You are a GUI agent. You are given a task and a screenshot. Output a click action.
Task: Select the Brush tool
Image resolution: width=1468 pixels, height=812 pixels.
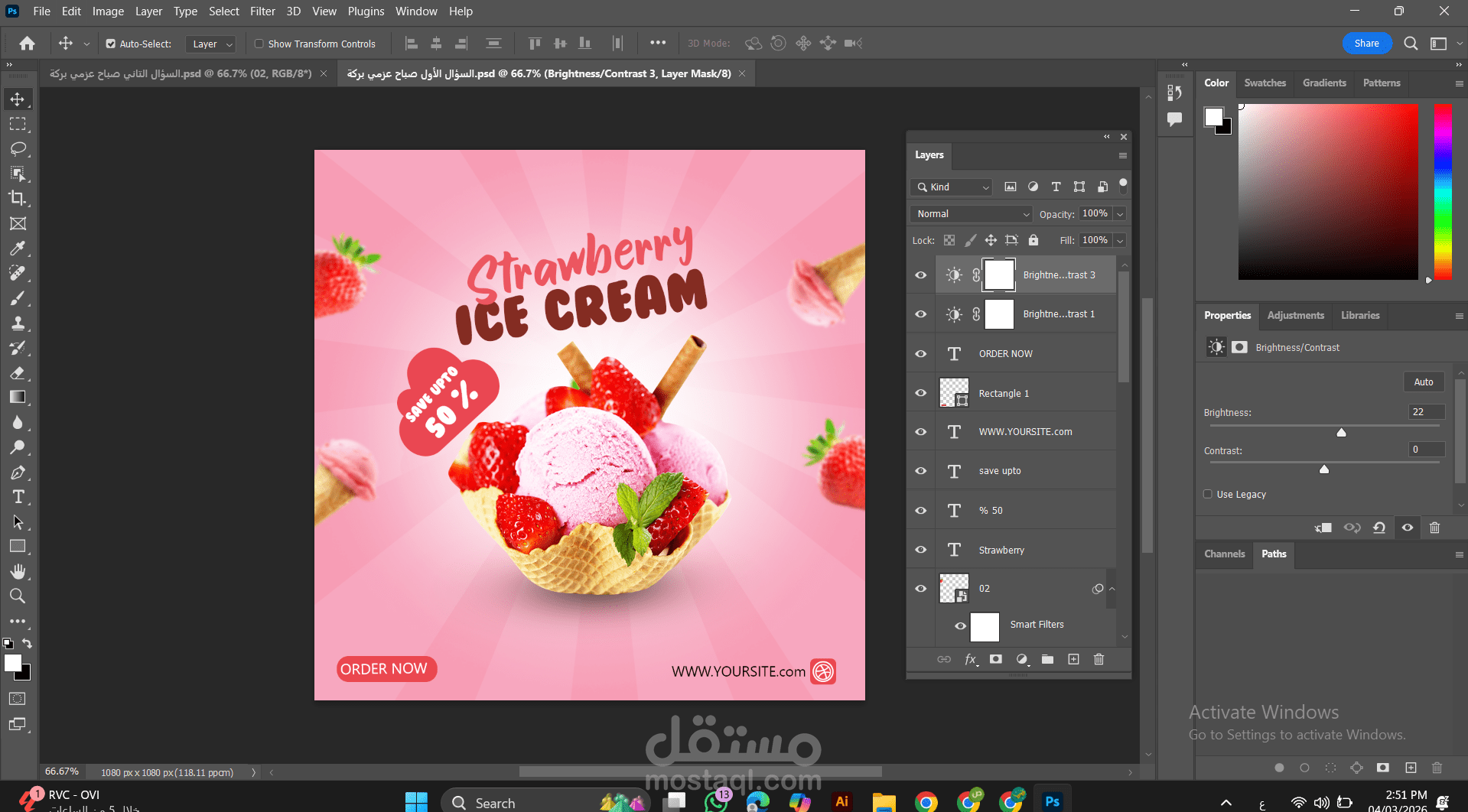(18, 298)
